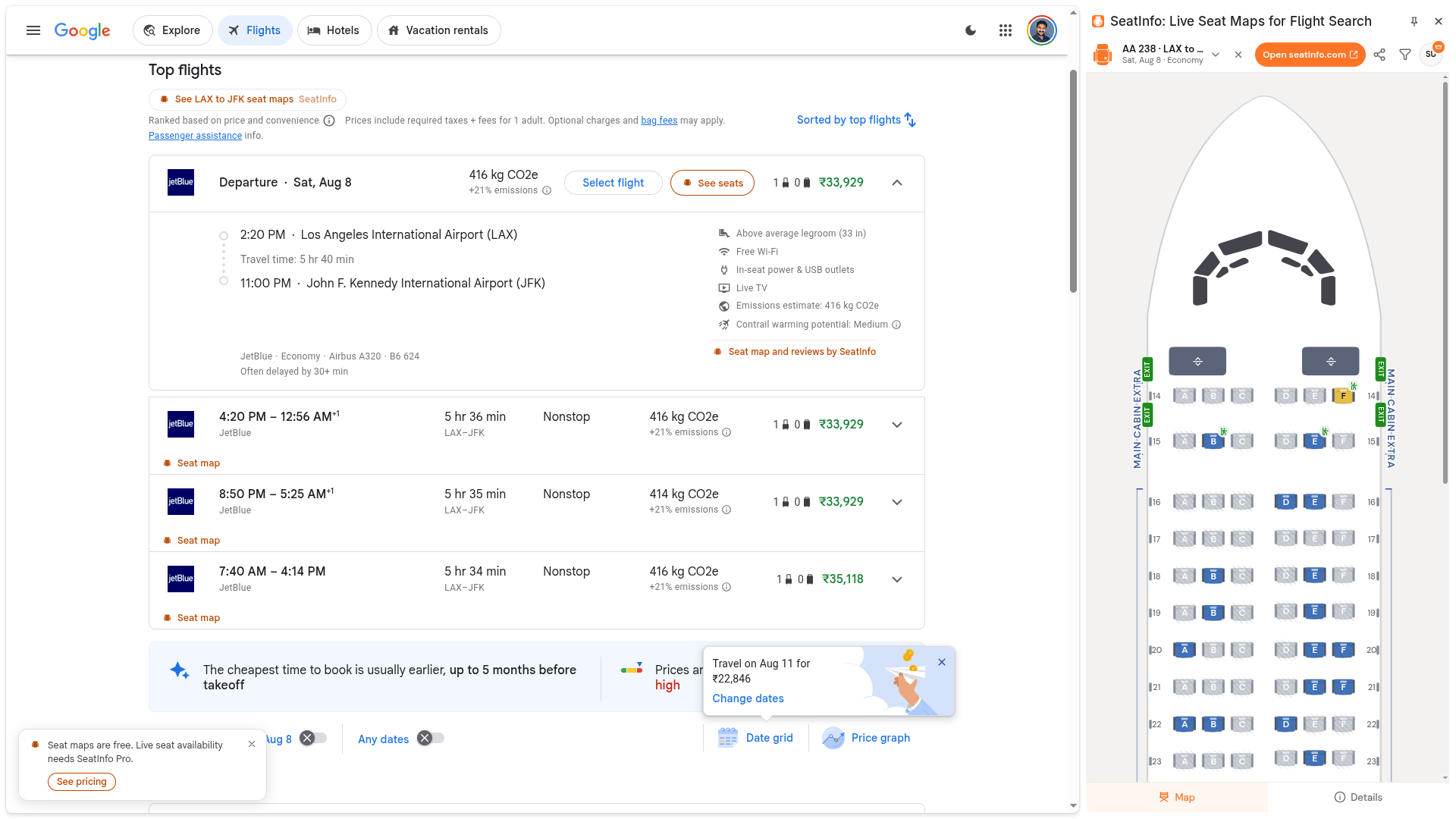Open Seat map link under 7:40 AM flight
1456x819 pixels.
[192, 618]
